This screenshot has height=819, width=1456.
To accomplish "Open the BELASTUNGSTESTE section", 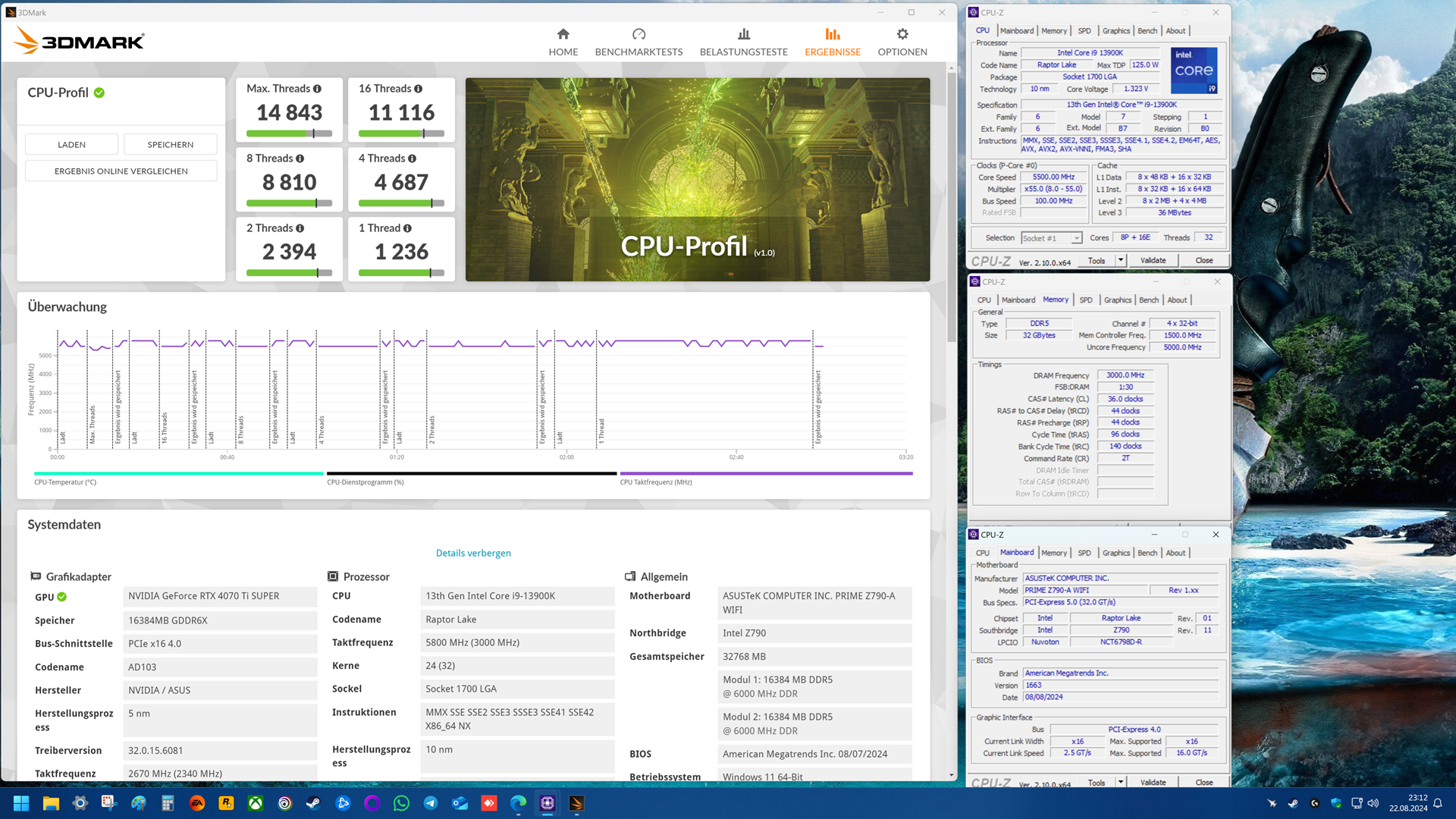I will 743,42.
